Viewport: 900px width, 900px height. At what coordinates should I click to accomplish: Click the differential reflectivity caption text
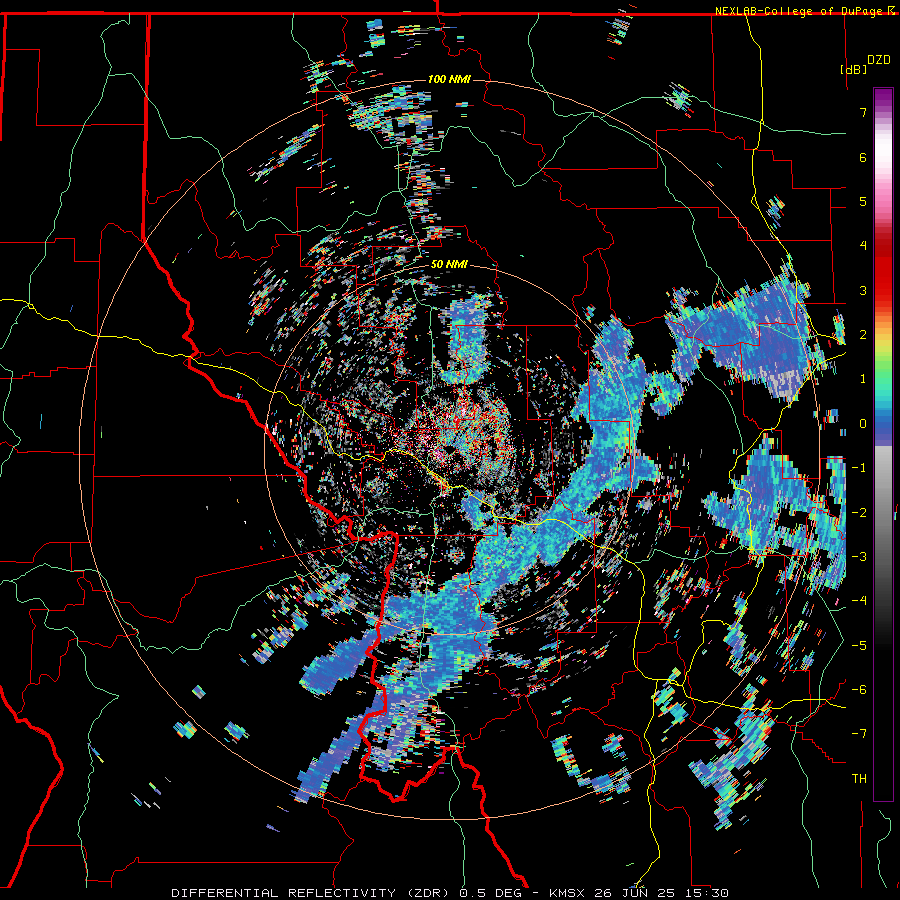[450, 893]
